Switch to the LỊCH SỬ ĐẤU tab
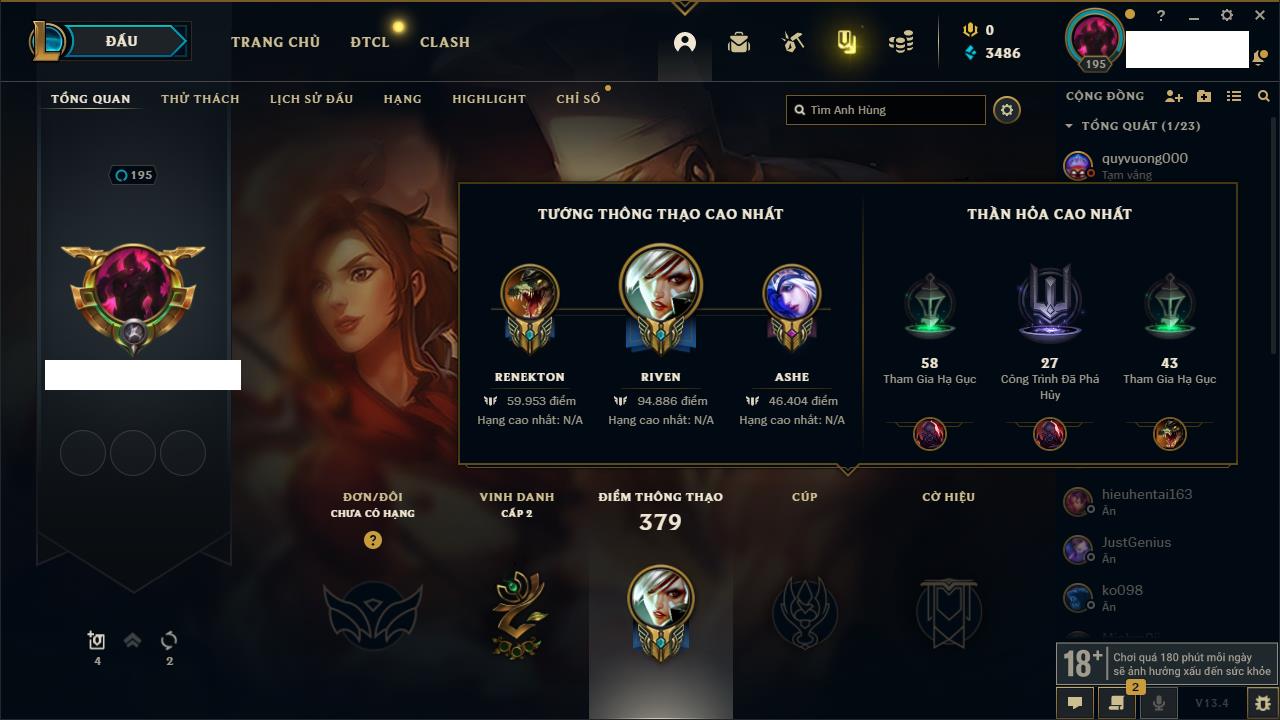The image size is (1280, 720). [x=311, y=99]
